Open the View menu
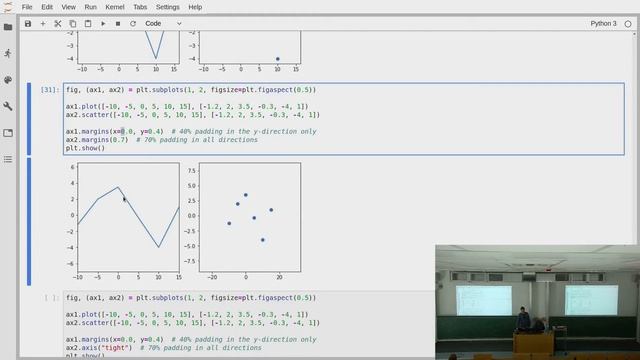The image size is (640, 360). 69,7
